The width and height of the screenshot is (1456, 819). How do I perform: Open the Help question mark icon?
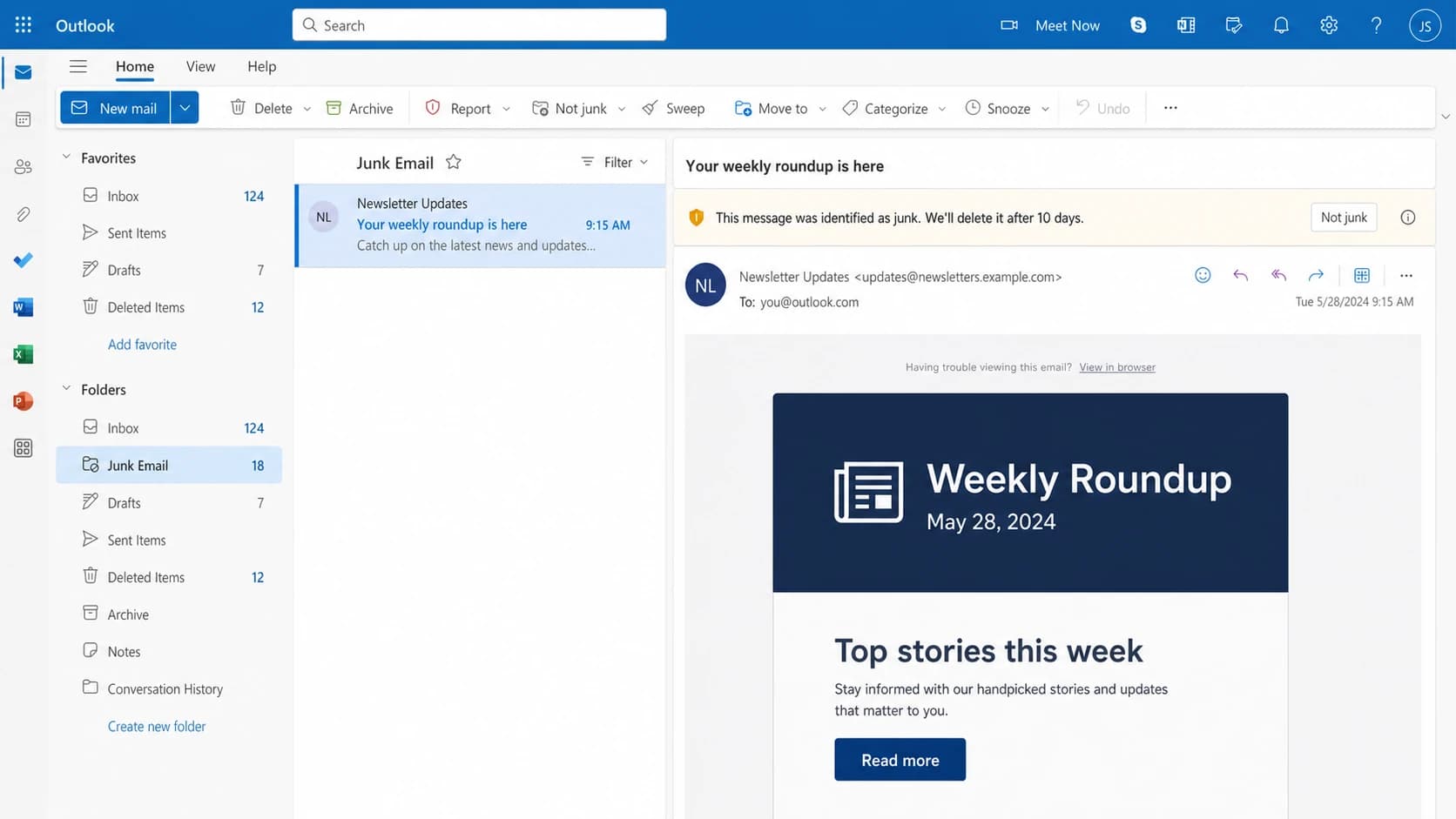[x=1376, y=25]
